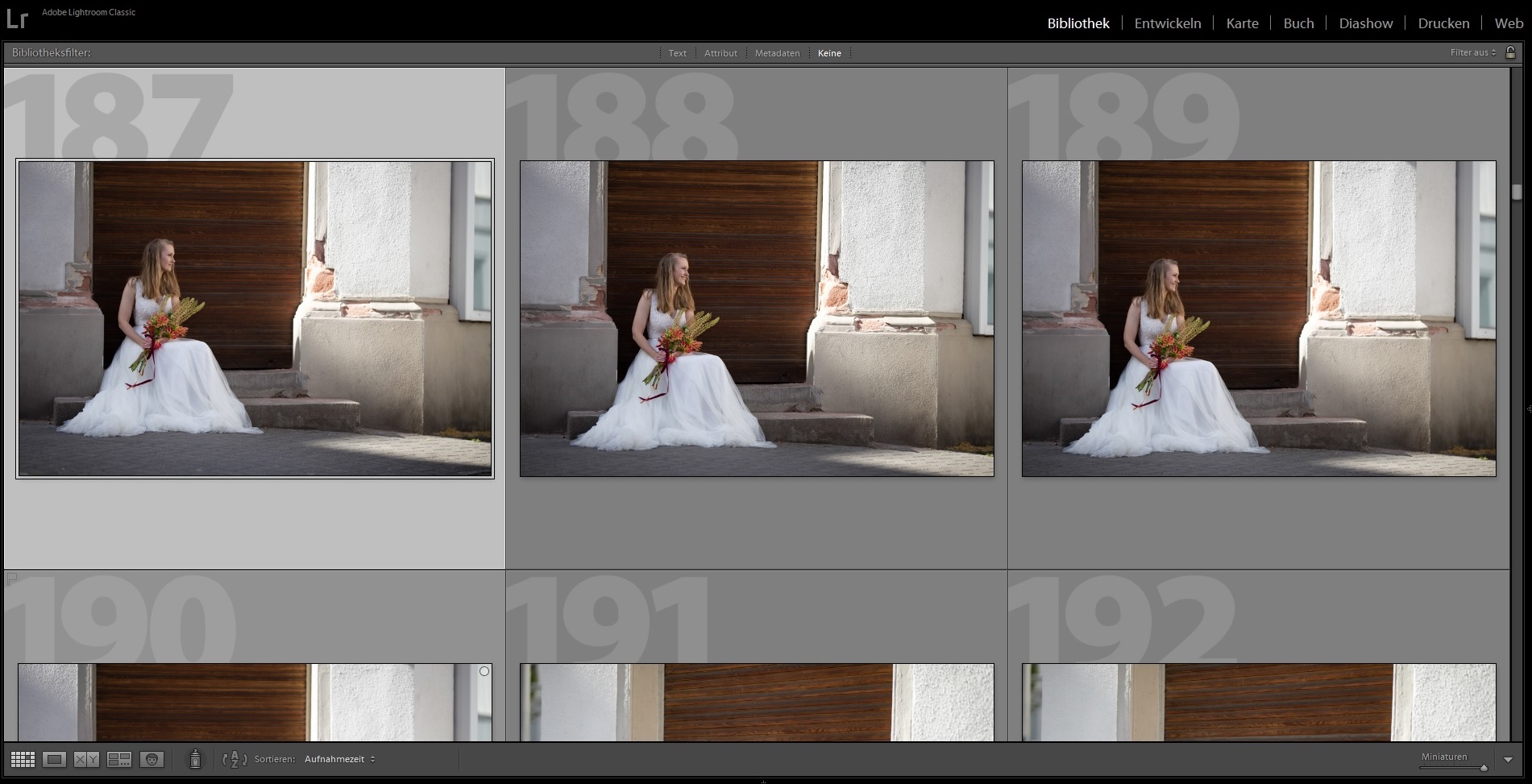Select photo thumbnail 187

pos(255,318)
